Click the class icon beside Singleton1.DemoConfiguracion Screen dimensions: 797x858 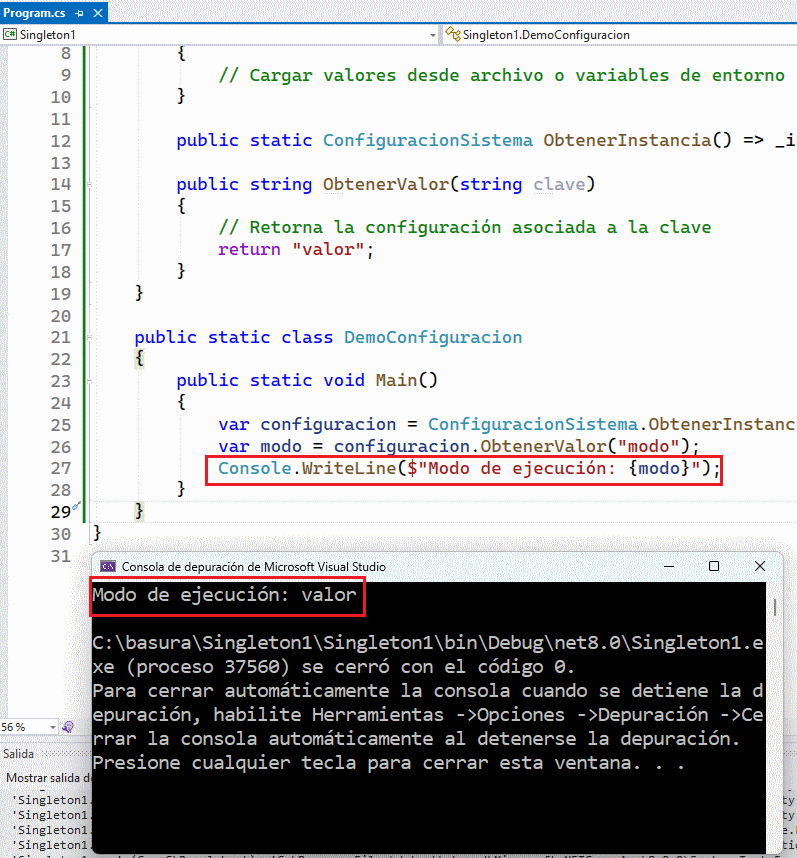tap(453, 35)
